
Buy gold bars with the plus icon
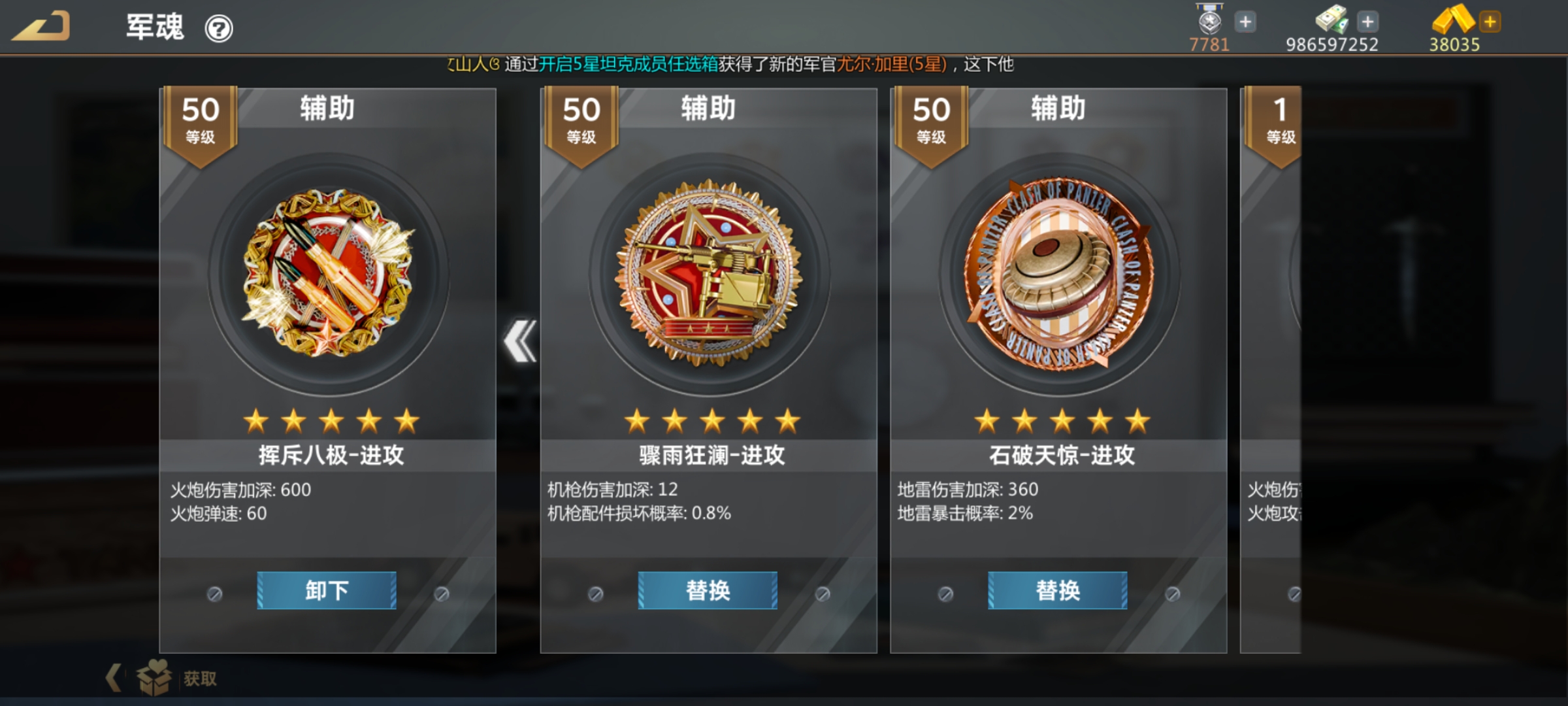point(1490,22)
